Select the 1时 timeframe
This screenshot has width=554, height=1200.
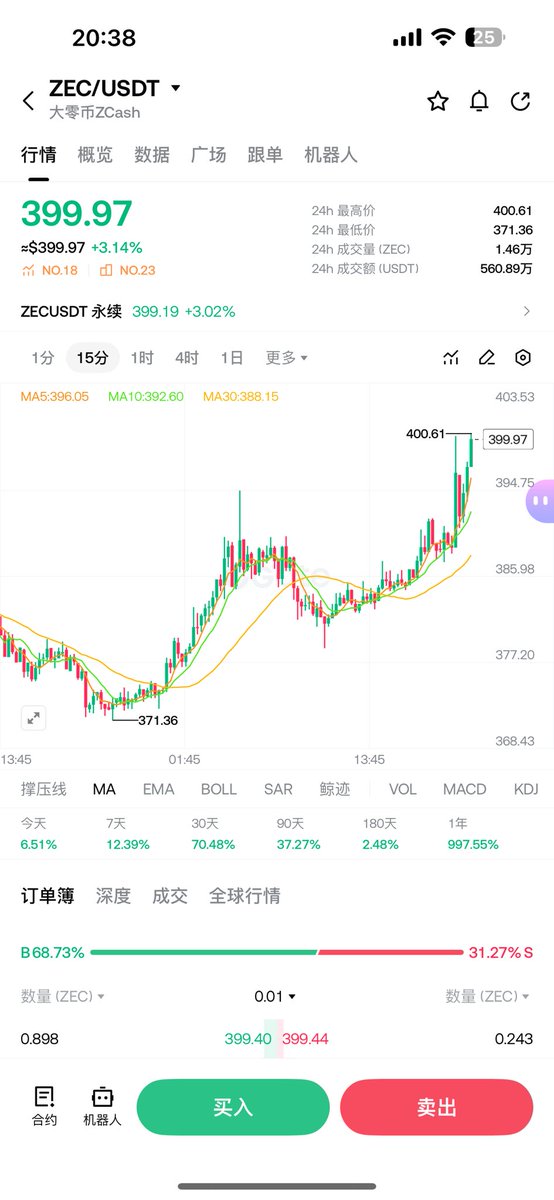click(142, 358)
